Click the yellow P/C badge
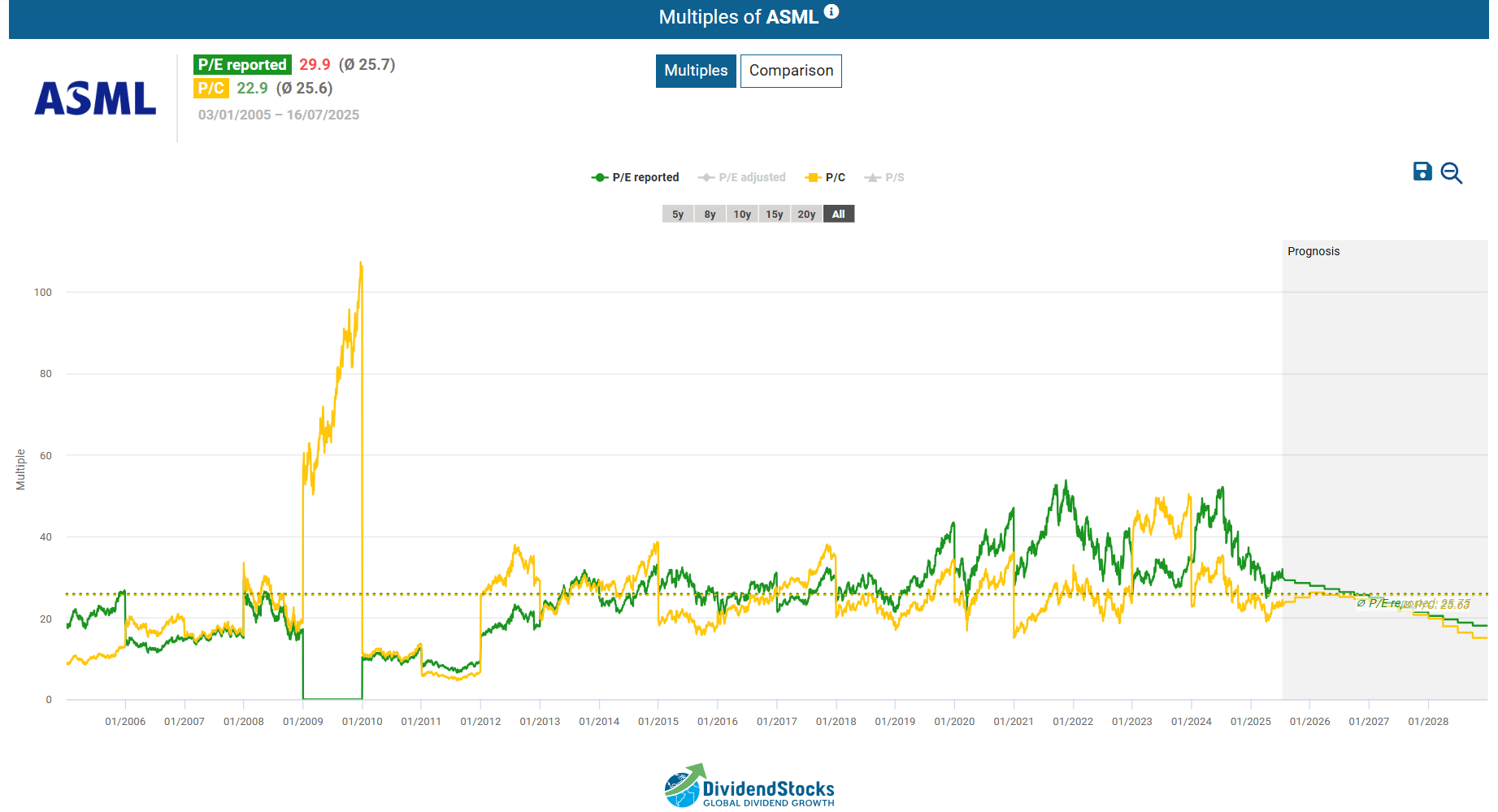This screenshot has height=812, width=1498. tap(211, 89)
